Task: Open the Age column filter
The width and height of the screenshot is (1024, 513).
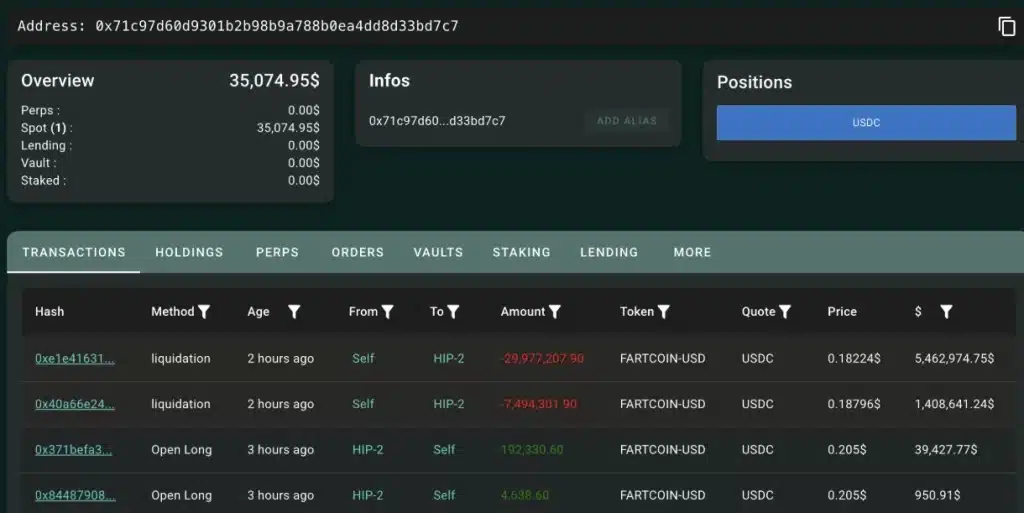Action: pyautogui.click(x=294, y=312)
